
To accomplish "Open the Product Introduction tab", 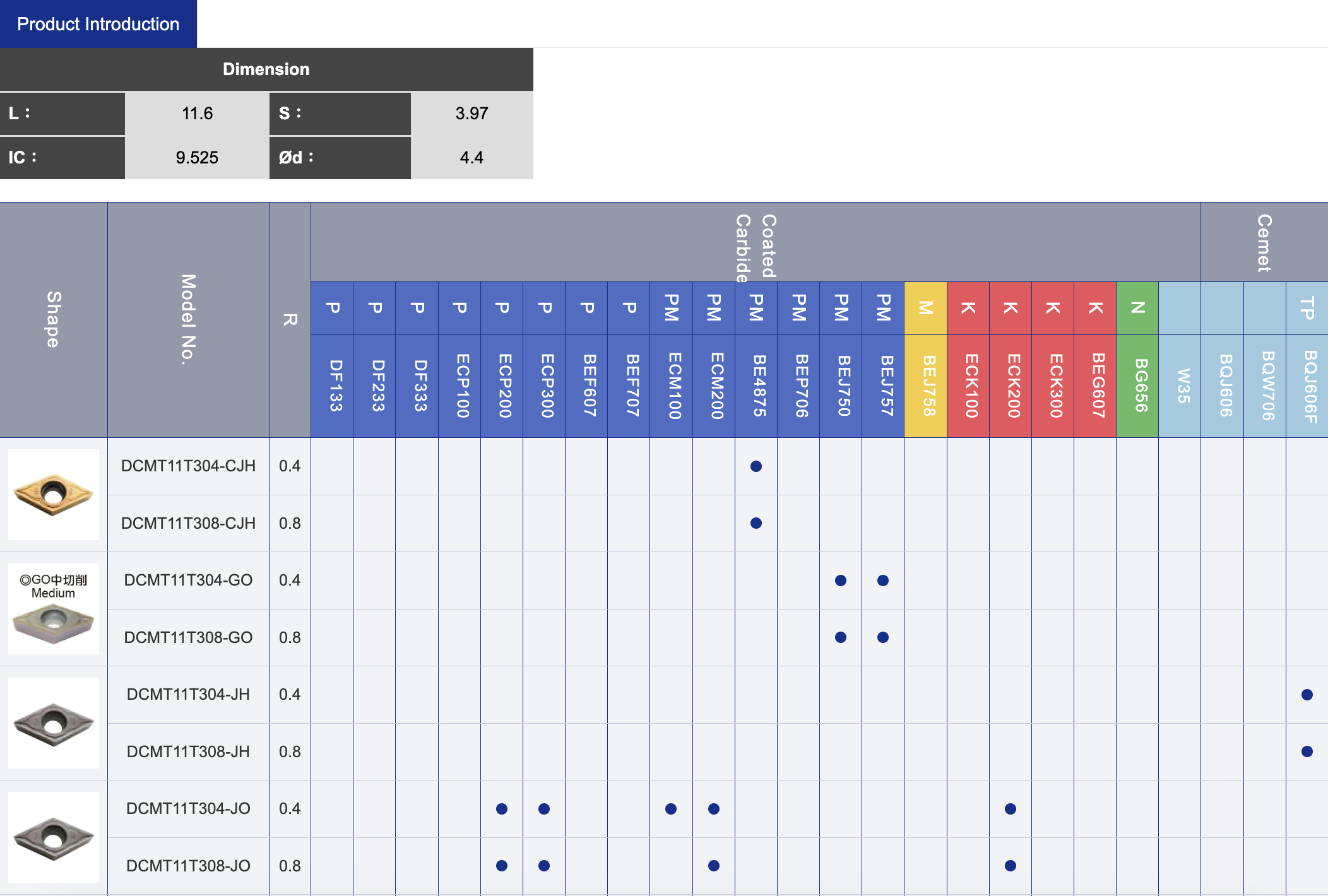I will pyautogui.click(x=98, y=24).
